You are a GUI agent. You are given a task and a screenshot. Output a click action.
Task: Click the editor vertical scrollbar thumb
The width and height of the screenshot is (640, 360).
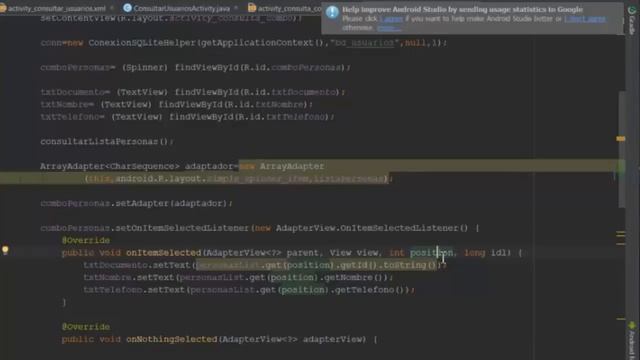[622, 149]
